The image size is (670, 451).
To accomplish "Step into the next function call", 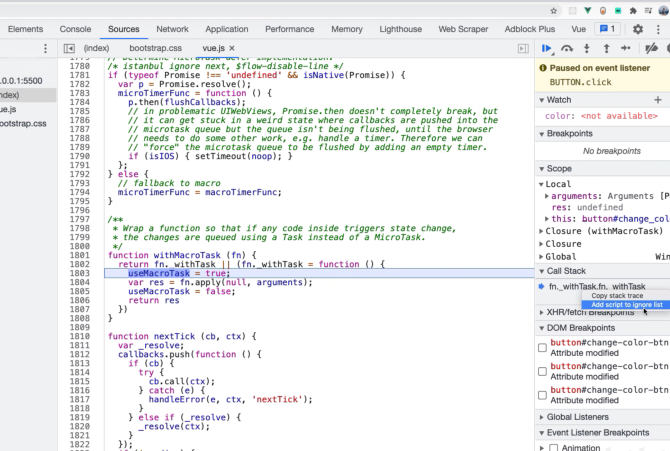I will pos(587,49).
